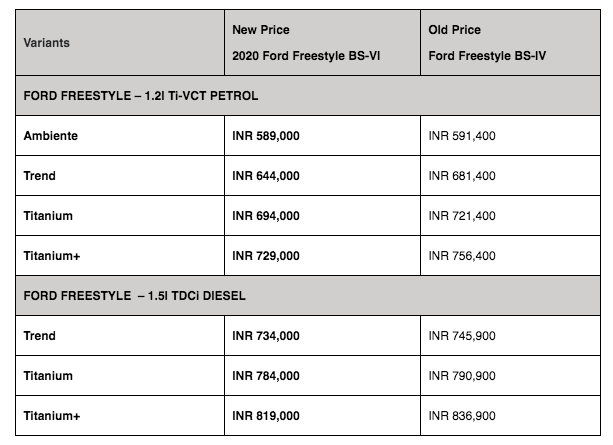This screenshot has height=445, width=613.
Task: Select the INR 644,000 price cell
Action: pyautogui.click(x=265, y=176)
